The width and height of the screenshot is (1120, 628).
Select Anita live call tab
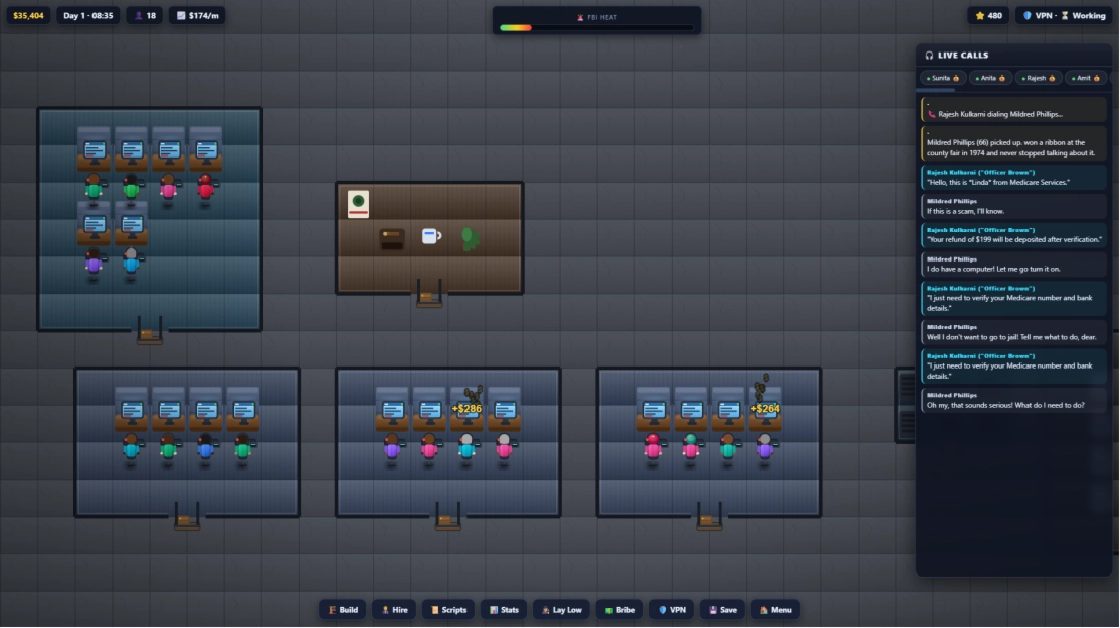pyautogui.click(x=991, y=78)
